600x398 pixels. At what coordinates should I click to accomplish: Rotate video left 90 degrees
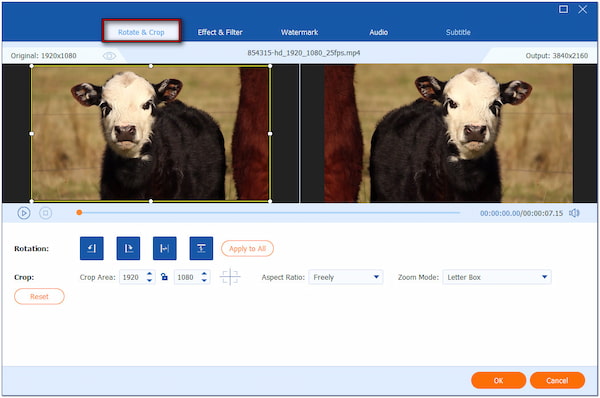(x=92, y=248)
